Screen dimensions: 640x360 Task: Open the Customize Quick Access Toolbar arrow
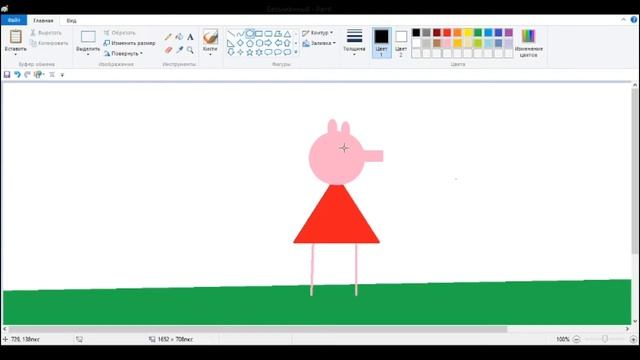click(62, 75)
